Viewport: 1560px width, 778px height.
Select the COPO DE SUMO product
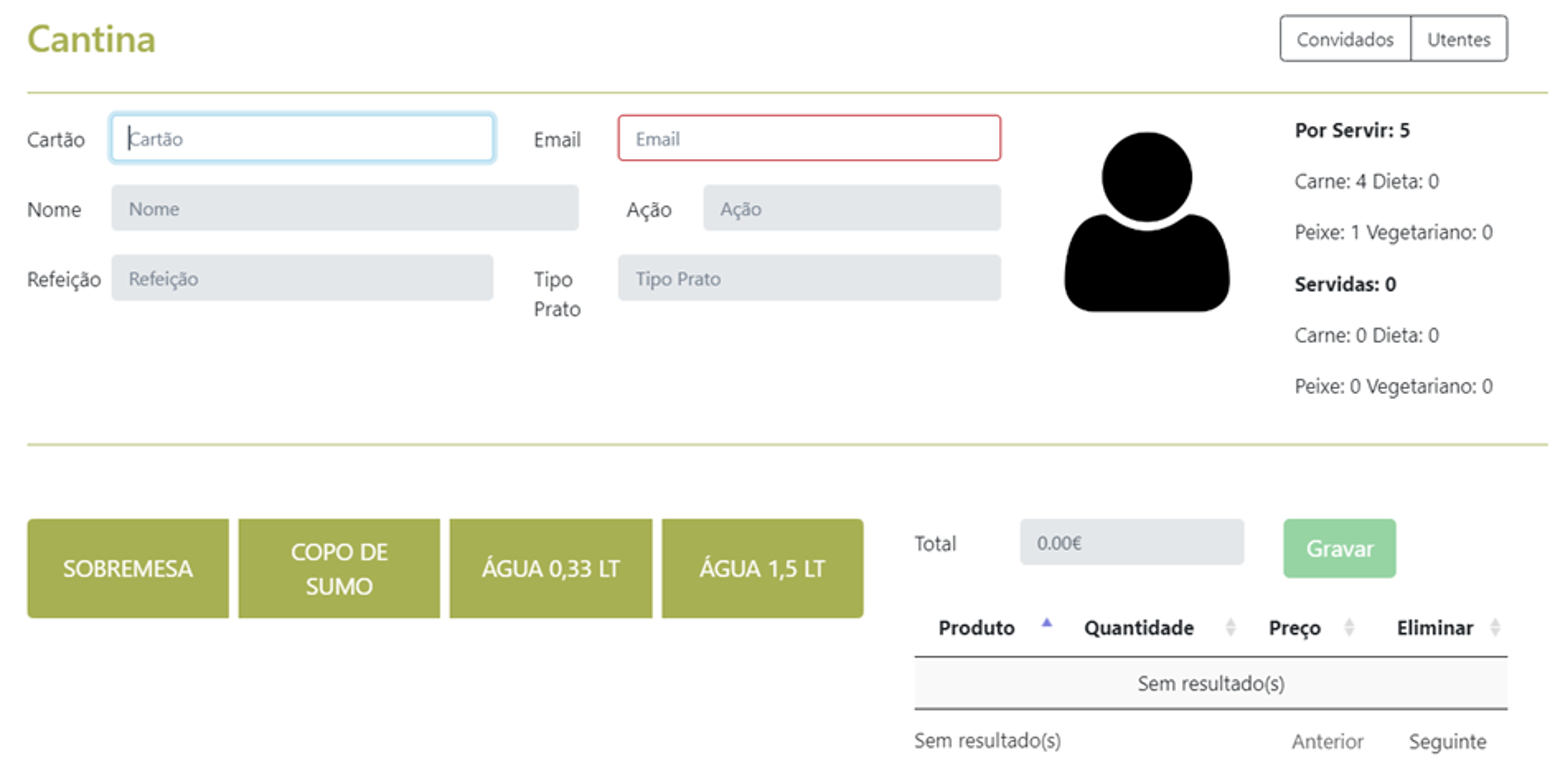click(x=338, y=567)
